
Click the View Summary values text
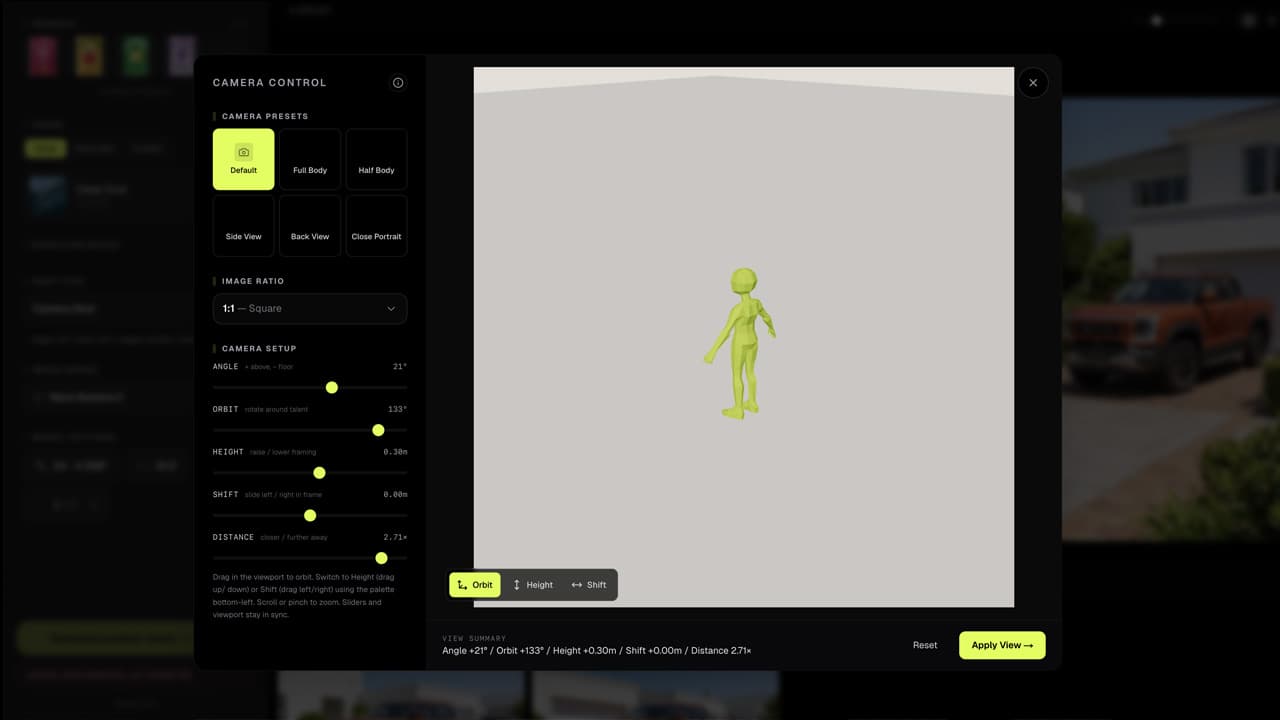pos(597,651)
